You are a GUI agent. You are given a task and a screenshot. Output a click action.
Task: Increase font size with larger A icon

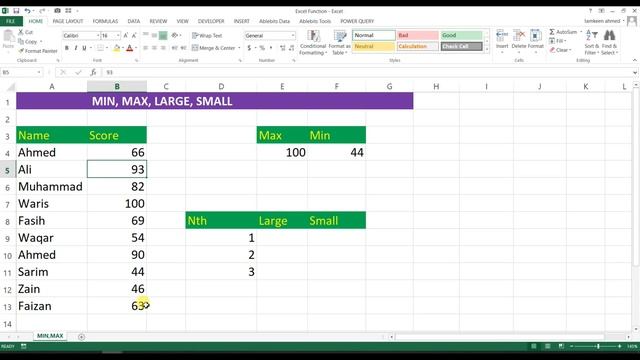click(x=126, y=36)
